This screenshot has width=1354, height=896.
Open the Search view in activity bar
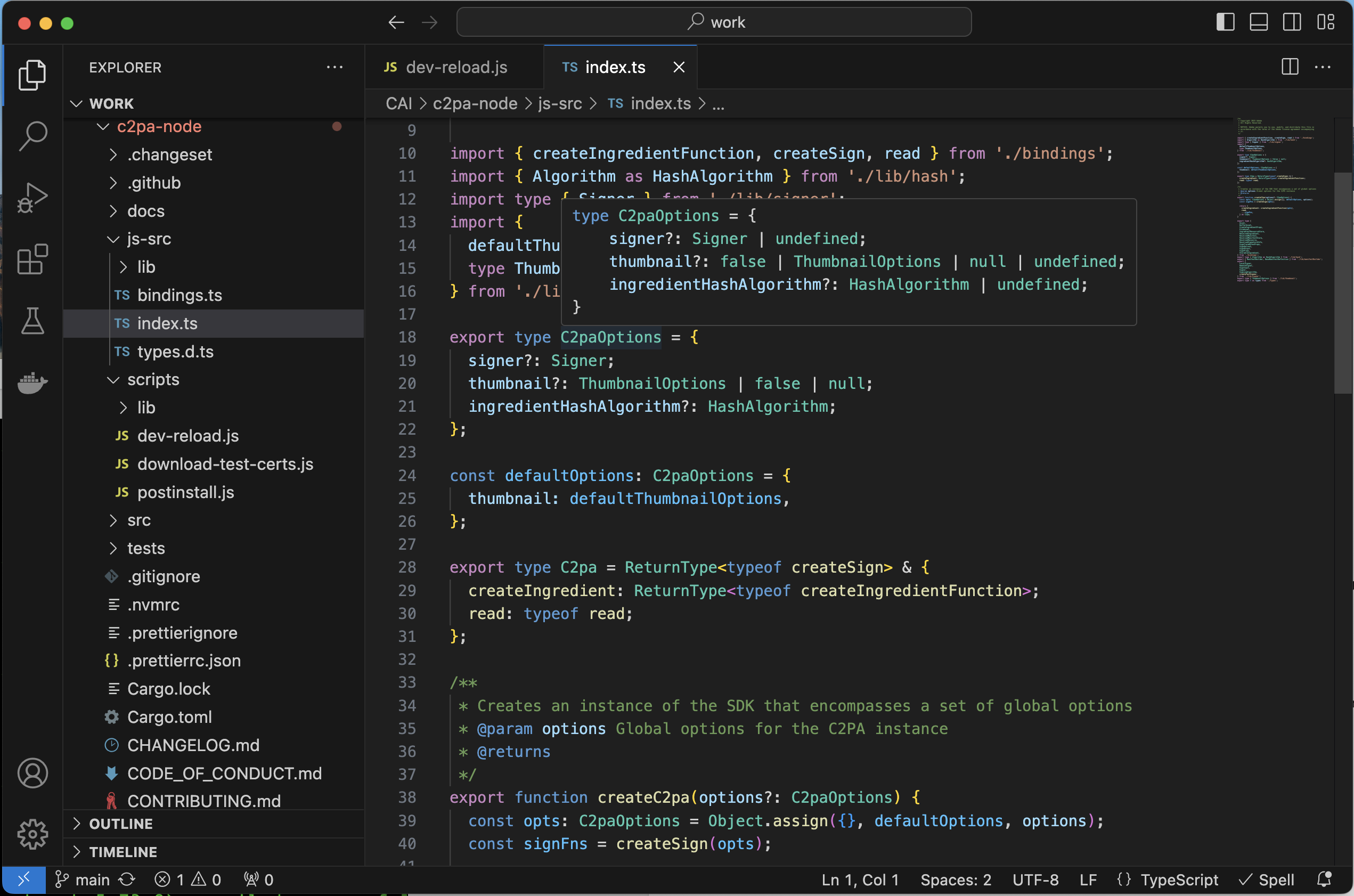32,135
